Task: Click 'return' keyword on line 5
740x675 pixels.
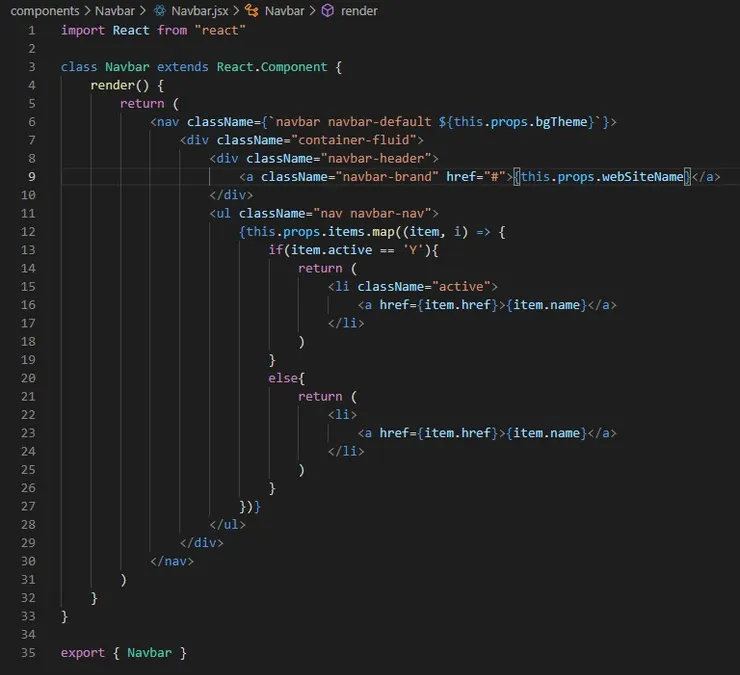Action: pyautogui.click(x=142, y=104)
